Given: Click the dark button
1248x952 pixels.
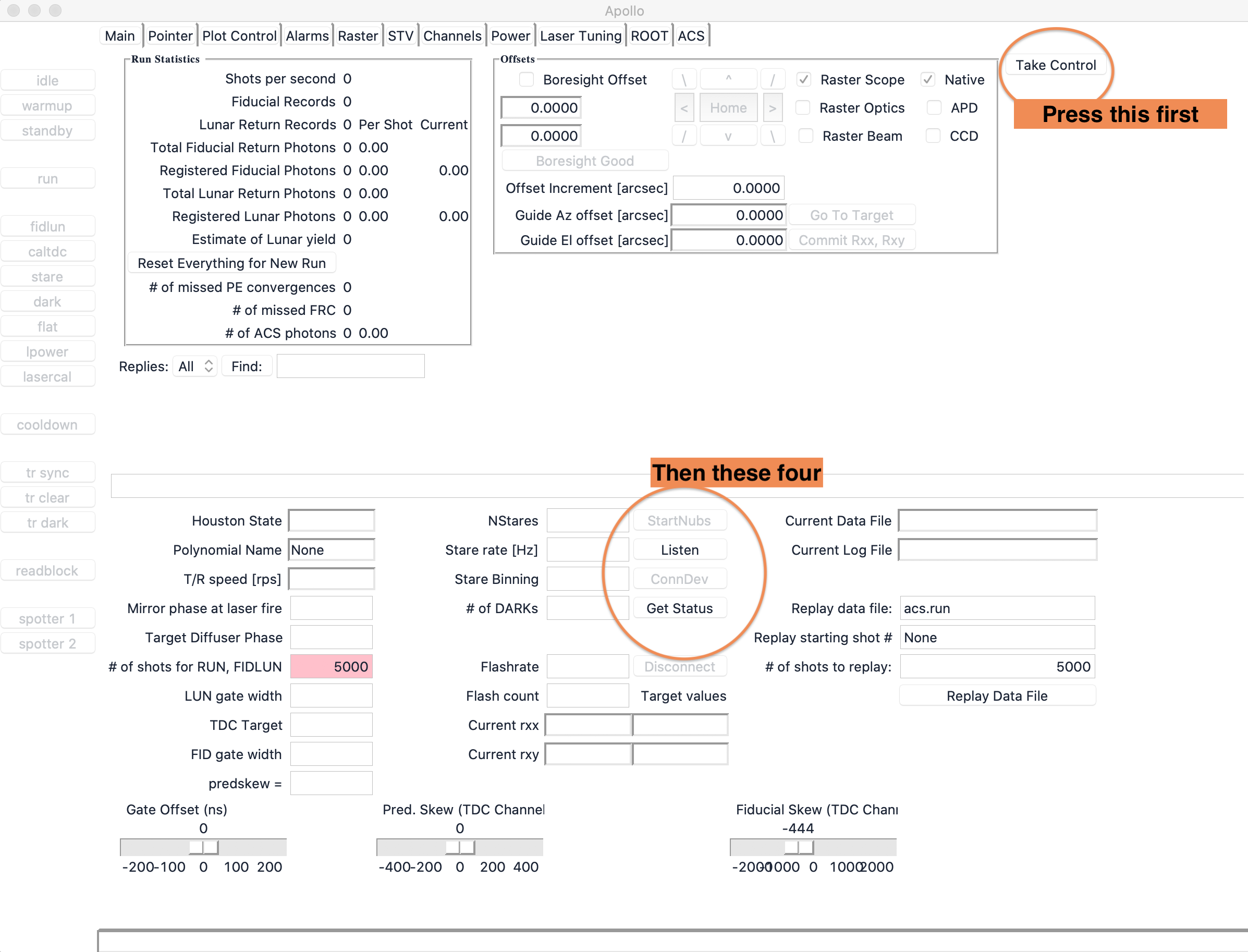Looking at the screenshot, I should point(47,301).
